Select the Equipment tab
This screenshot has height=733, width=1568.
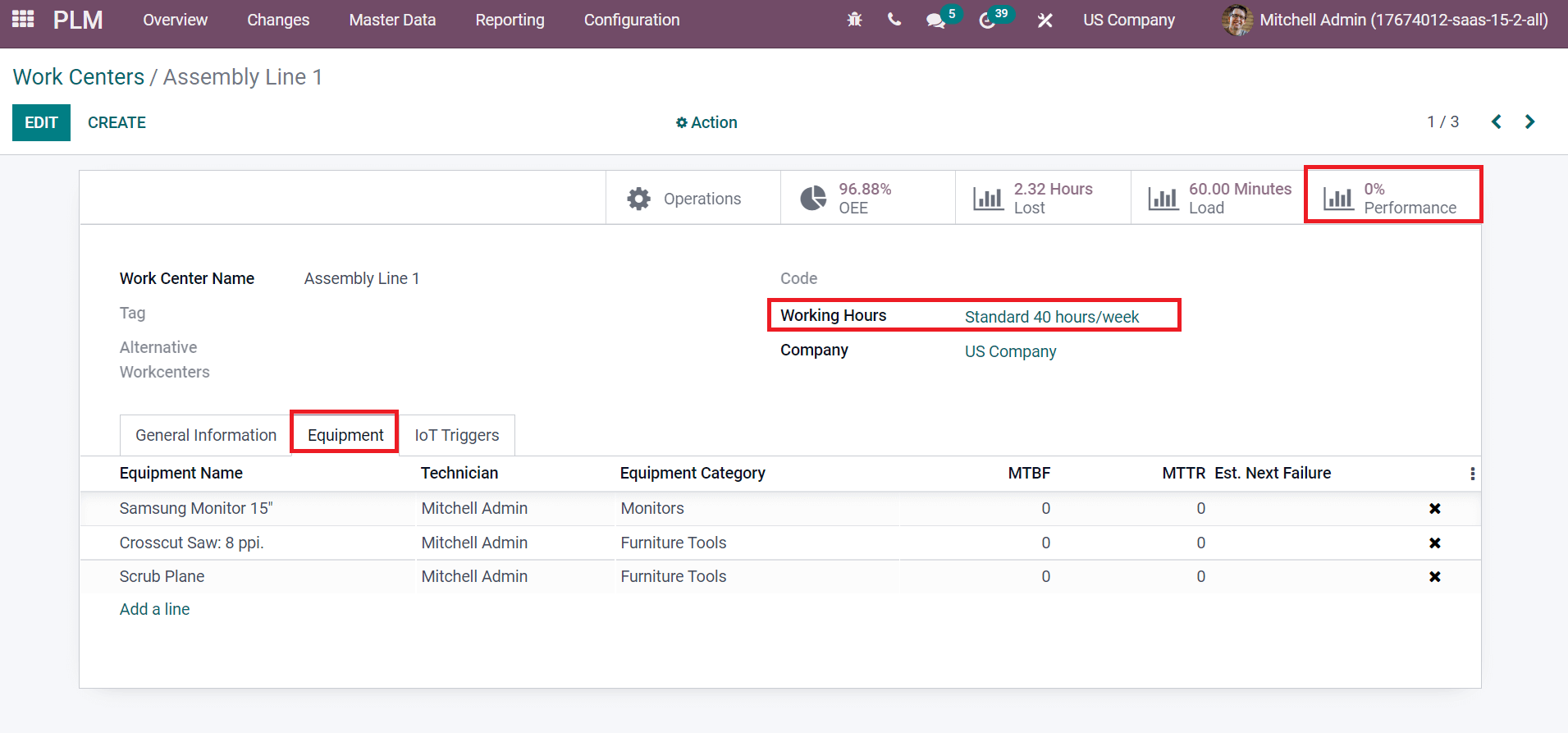pos(345,435)
